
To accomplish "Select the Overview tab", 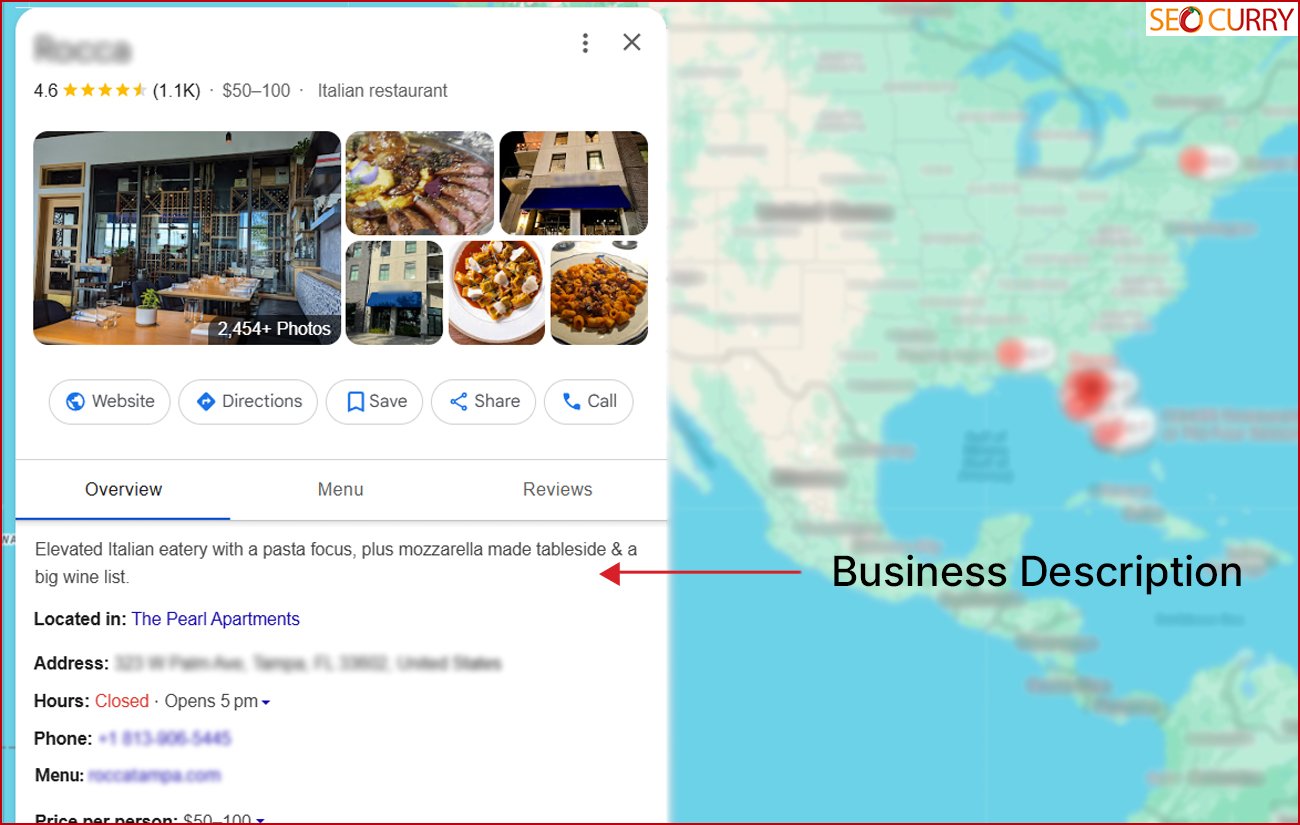I will click(x=123, y=490).
